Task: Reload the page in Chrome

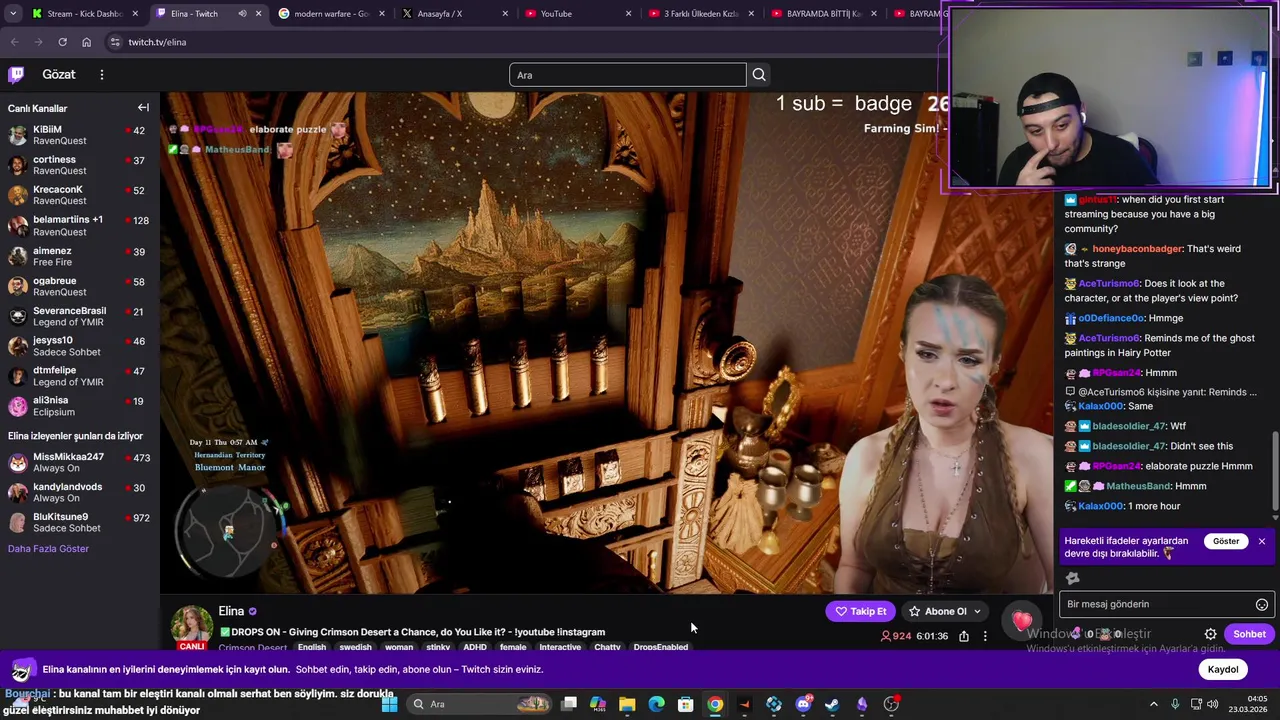Action: [x=62, y=42]
